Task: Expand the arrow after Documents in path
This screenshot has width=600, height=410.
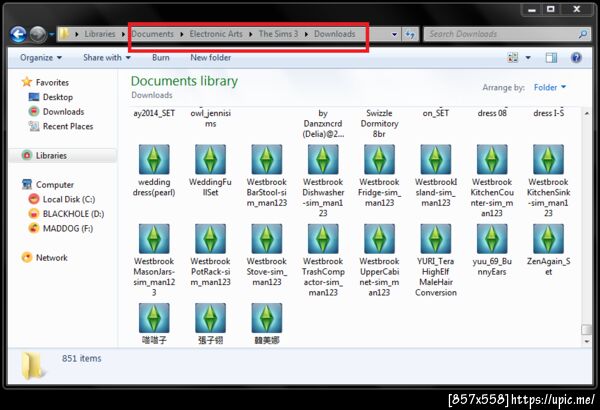Action: click(182, 34)
